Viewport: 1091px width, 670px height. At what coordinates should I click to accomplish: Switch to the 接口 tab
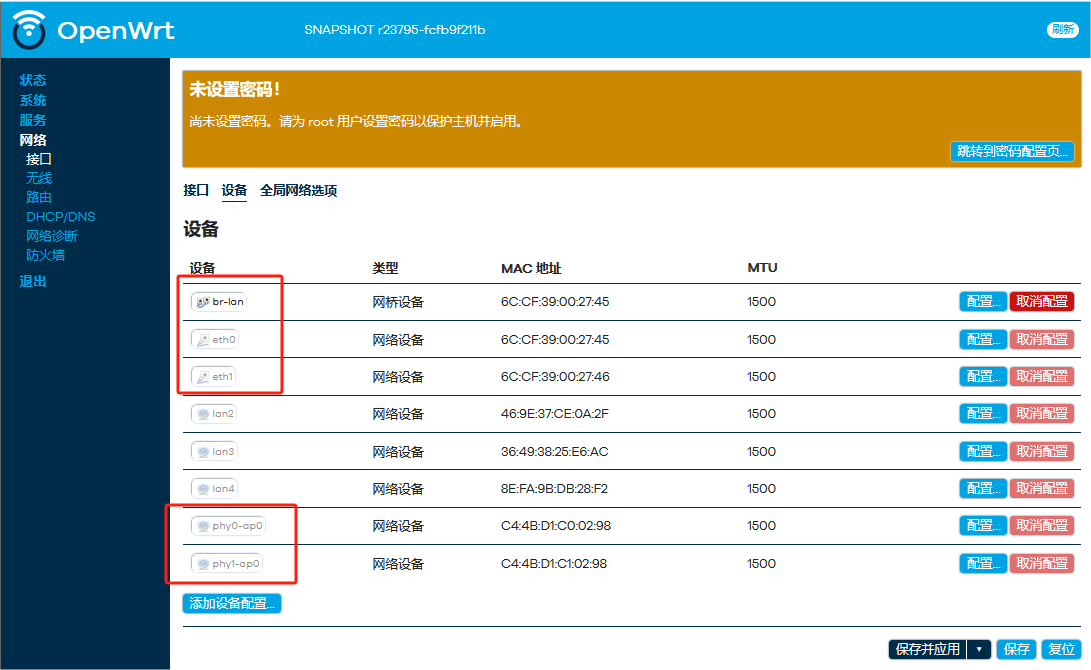click(x=196, y=190)
